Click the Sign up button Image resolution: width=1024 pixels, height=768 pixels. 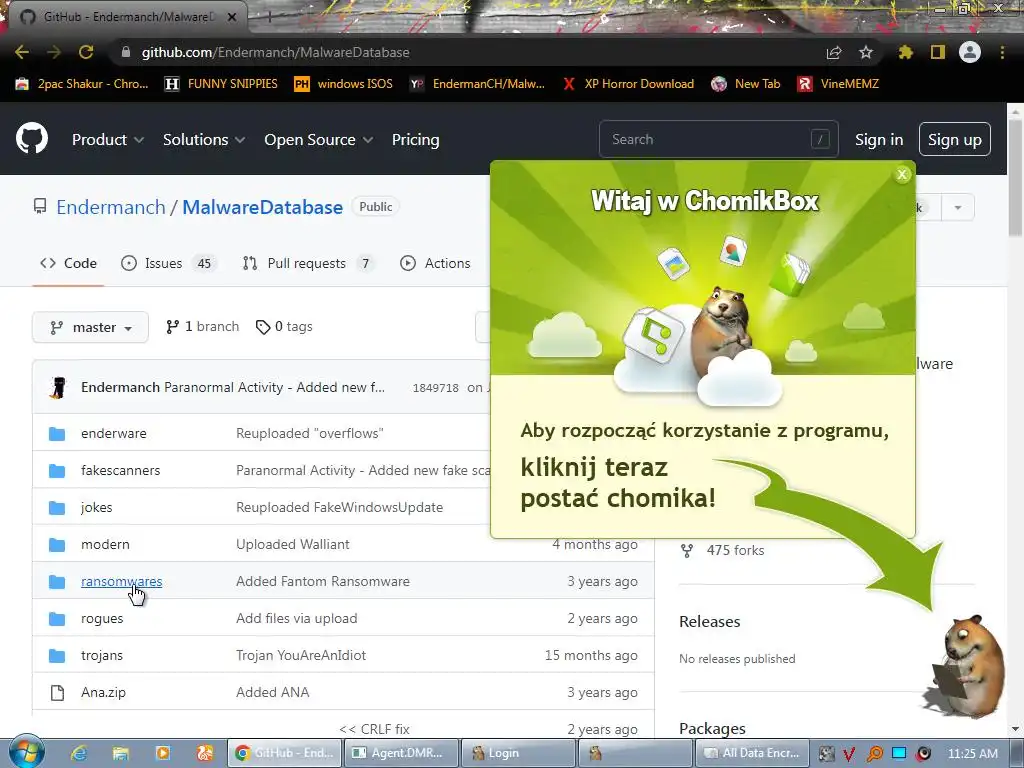[955, 139]
